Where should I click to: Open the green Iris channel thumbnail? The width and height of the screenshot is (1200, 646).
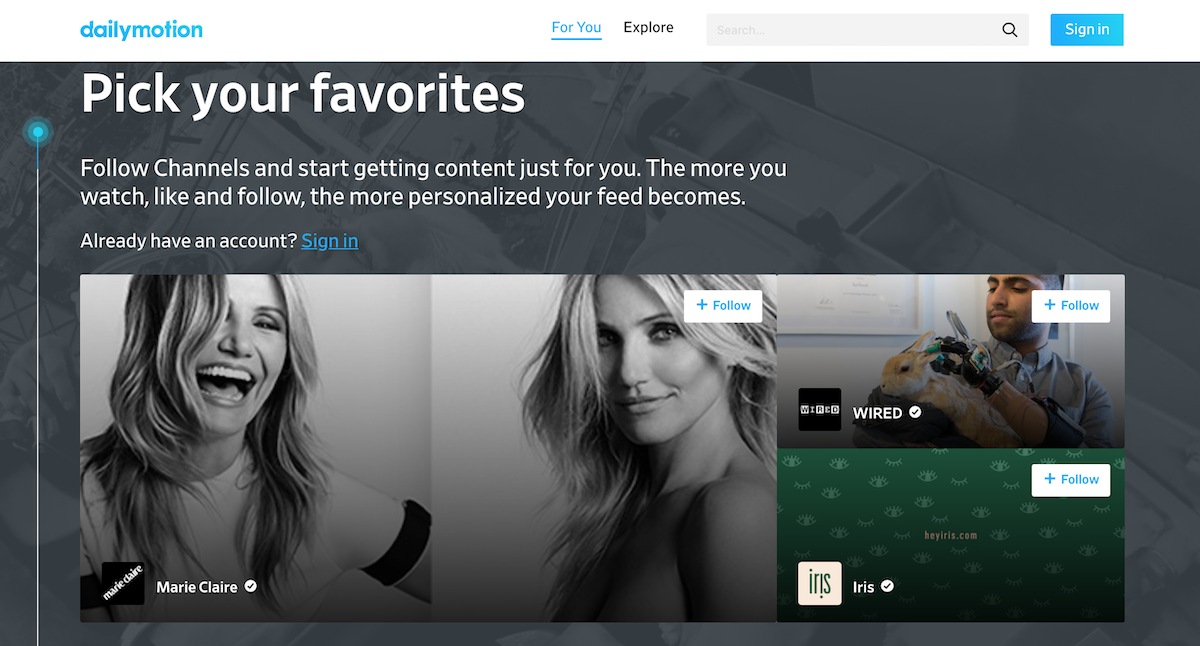tap(950, 535)
